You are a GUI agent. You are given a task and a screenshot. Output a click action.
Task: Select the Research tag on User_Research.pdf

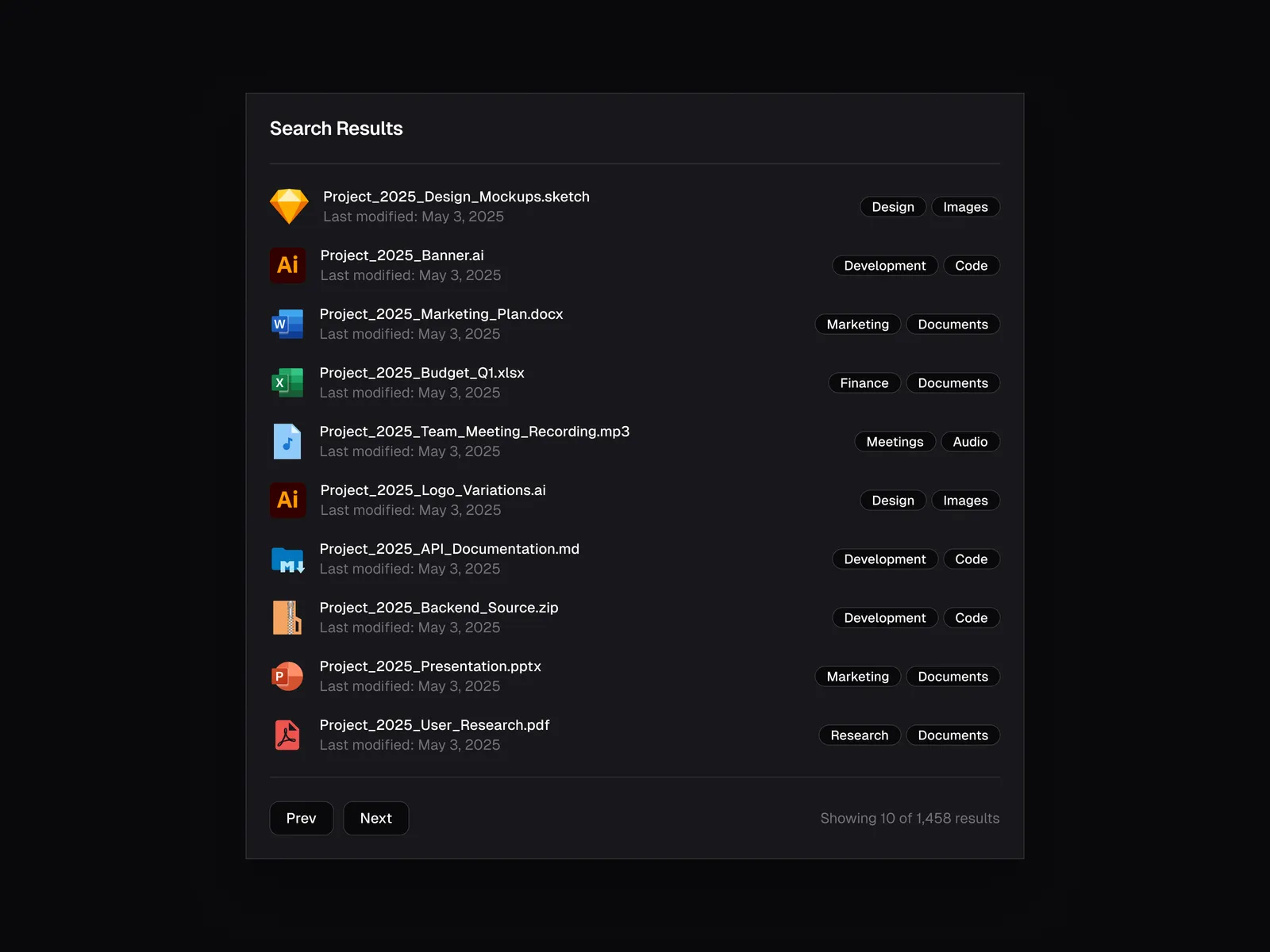click(x=859, y=735)
